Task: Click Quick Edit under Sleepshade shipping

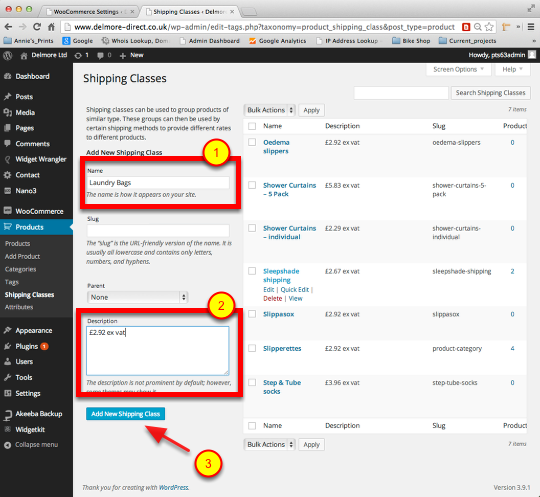Action: click(x=295, y=290)
